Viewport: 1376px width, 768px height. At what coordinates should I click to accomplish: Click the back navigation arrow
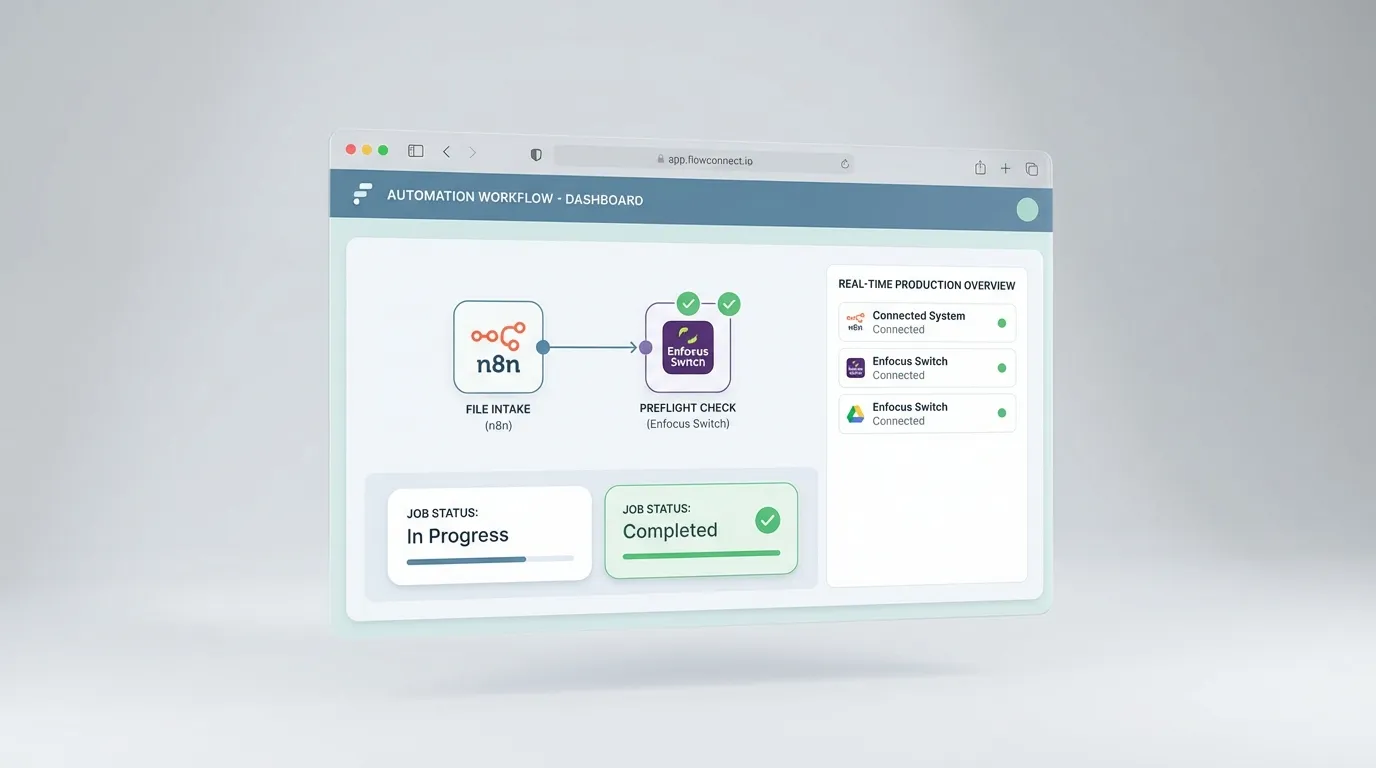point(446,151)
